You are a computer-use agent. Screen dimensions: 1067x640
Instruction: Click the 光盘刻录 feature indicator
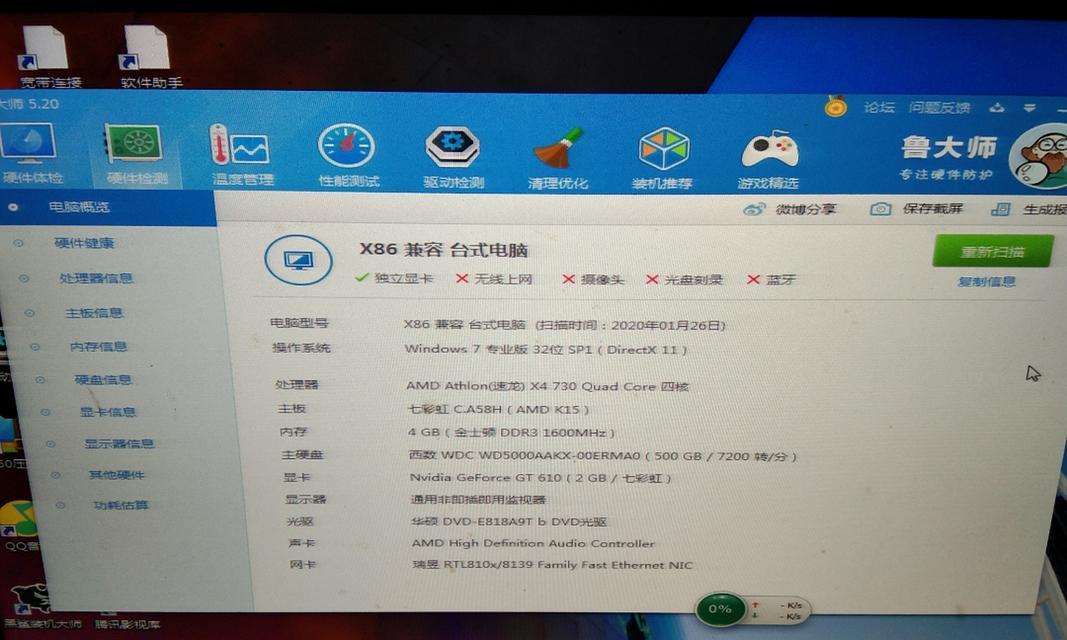[685, 280]
